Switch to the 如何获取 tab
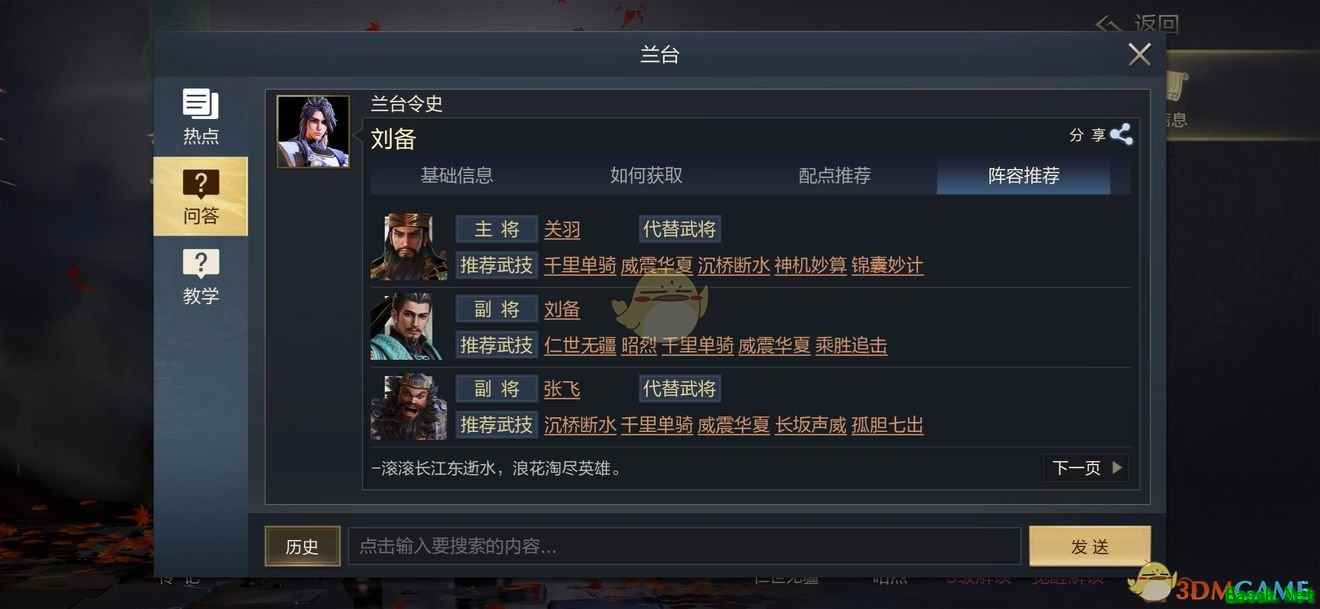Screen dimensions: 1320x609 click(x=646, y=175)
